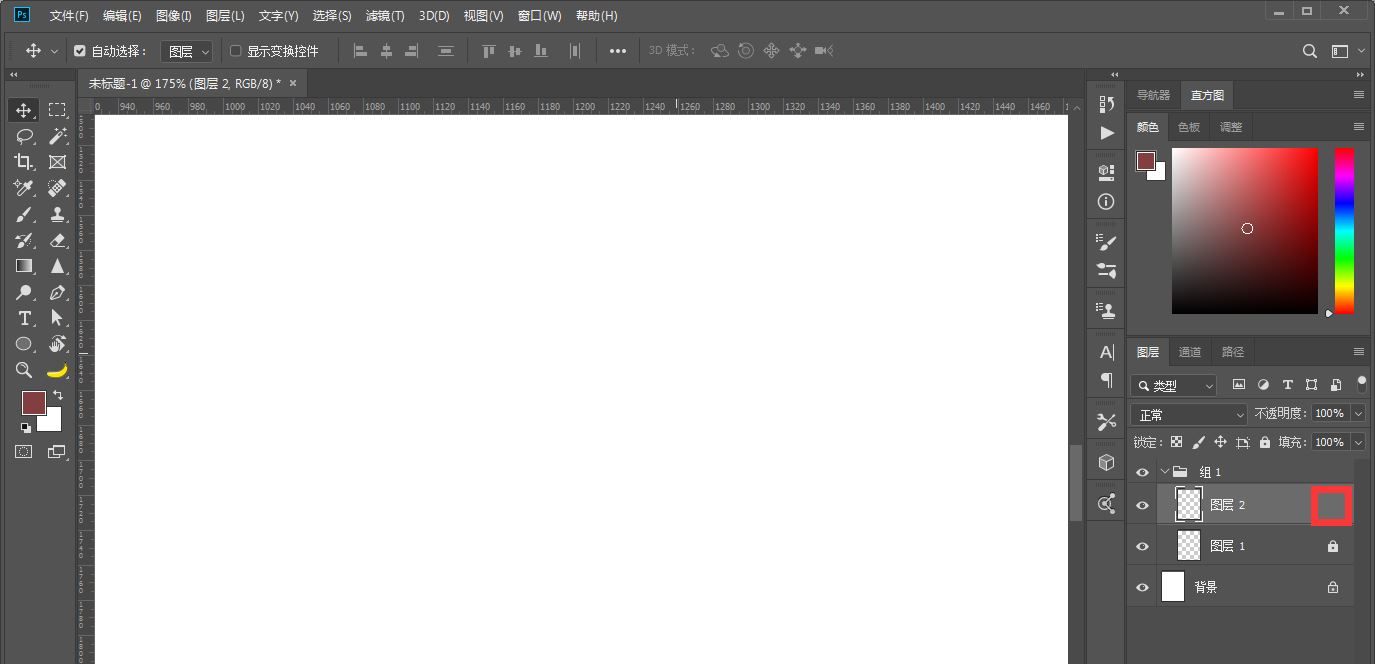Enable the 显示变换控件 checkbox

click(x=236, y=51)
